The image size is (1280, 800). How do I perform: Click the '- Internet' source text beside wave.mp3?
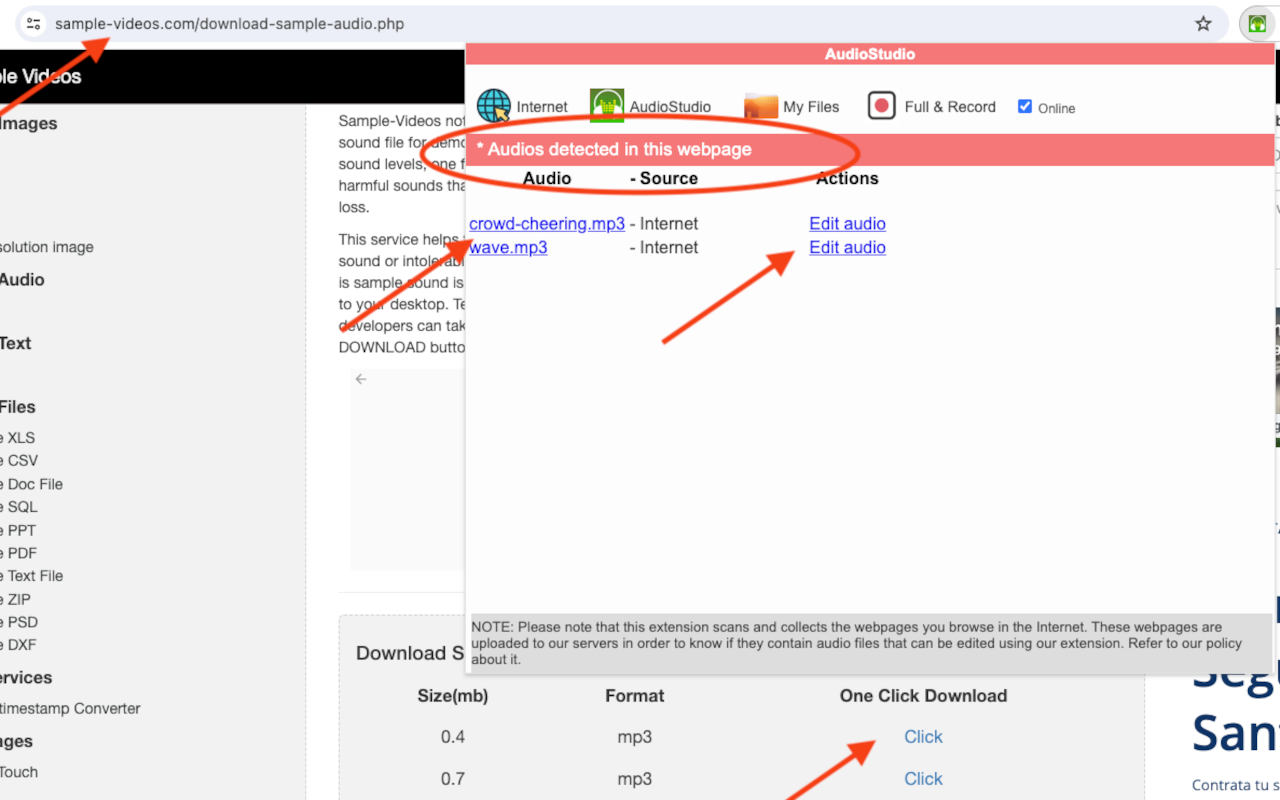pyautogui.click(x=664, y=248)
